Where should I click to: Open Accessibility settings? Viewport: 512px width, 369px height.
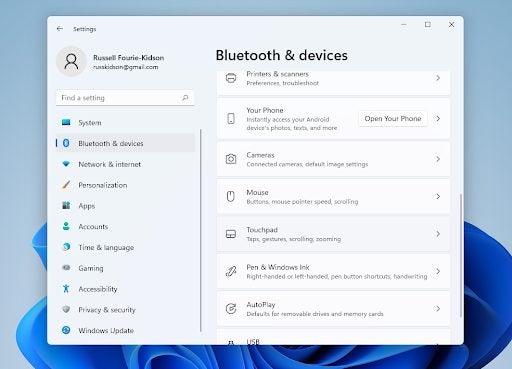pyautogui.click(x=125, y=289)
